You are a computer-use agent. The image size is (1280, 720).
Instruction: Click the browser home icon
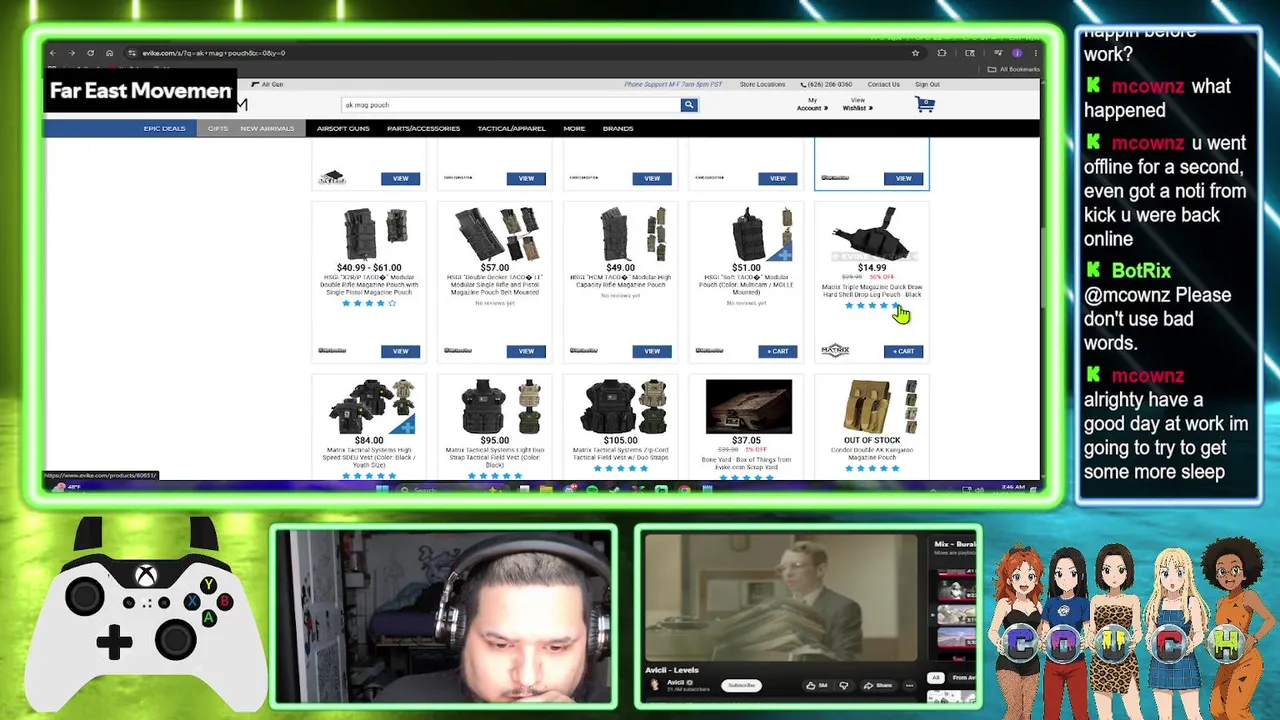point(109,53)
